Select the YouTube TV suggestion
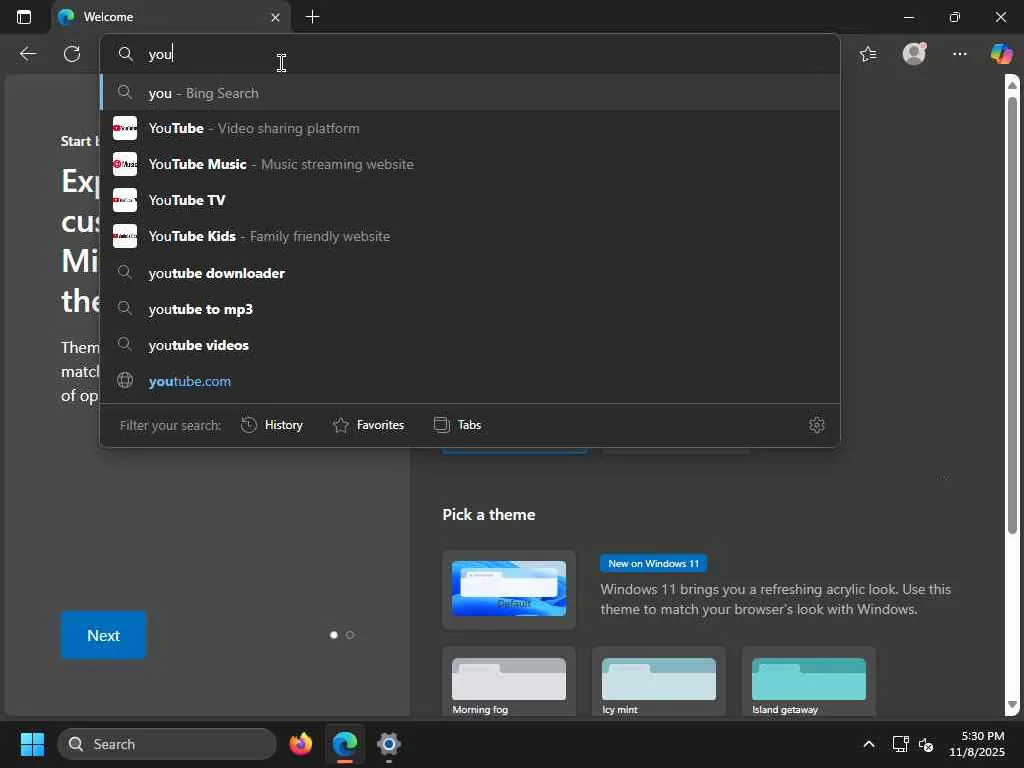The height and width of the screenshot is (768, 1024). (470, 200)
